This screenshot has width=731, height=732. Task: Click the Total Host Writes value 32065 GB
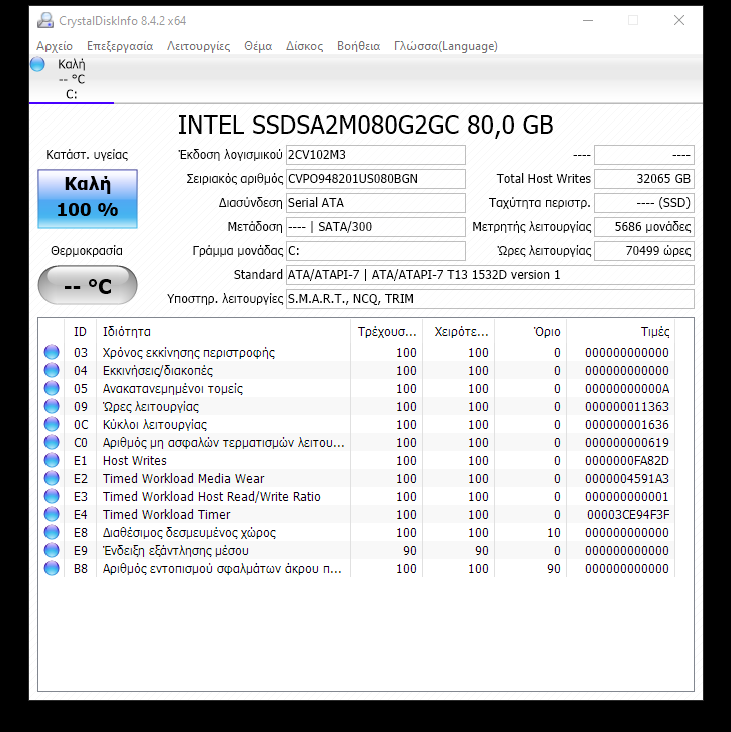[644, 179]
